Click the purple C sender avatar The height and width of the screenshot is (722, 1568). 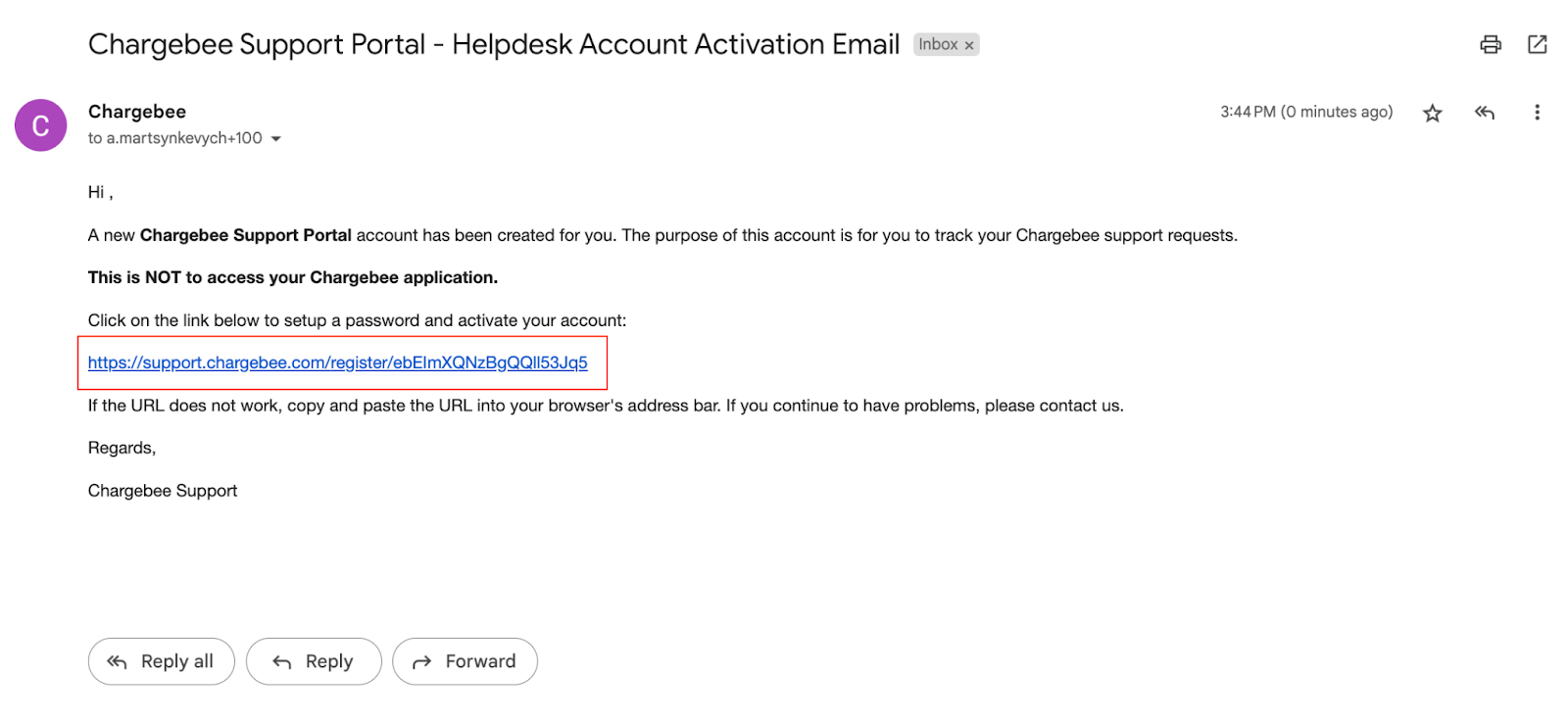pyautogui.click(x=40, y=125)
